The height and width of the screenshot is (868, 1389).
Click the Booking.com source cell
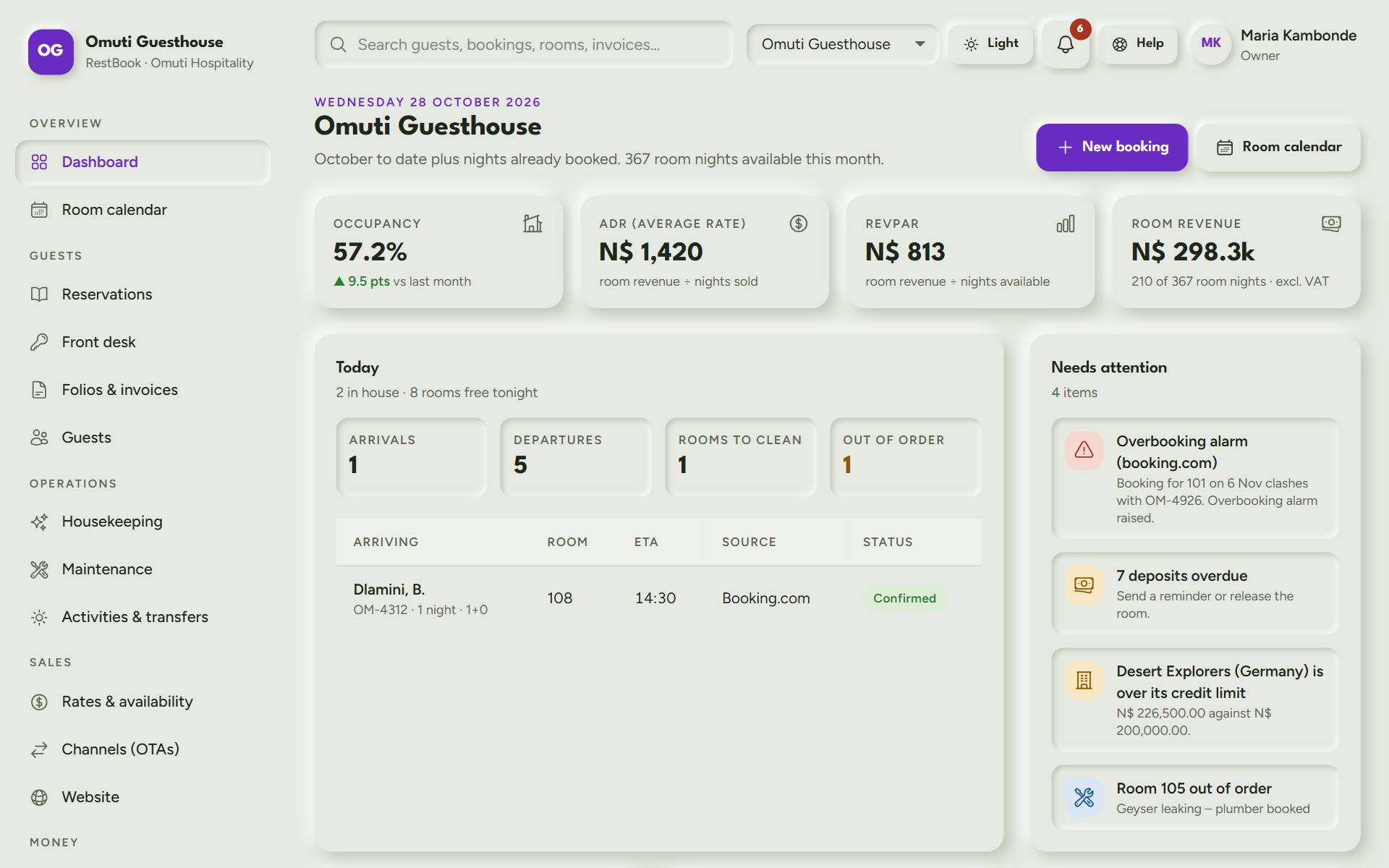point(766,598)
